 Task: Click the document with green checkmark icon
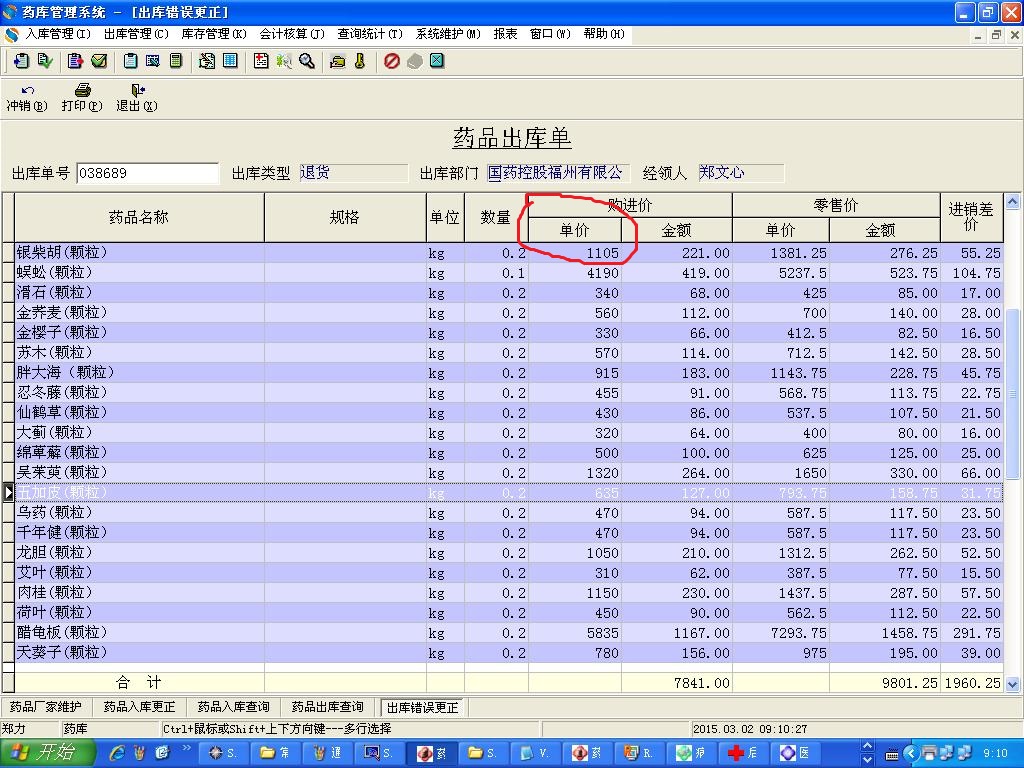click(45, 61)
